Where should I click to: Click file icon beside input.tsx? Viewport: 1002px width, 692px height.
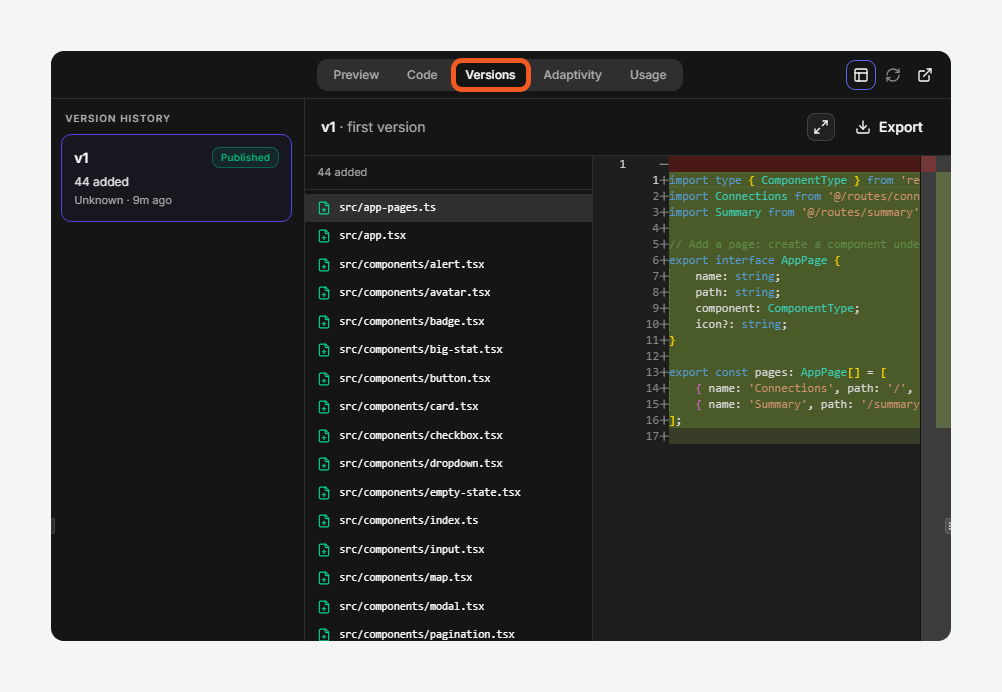pos(324,550)
